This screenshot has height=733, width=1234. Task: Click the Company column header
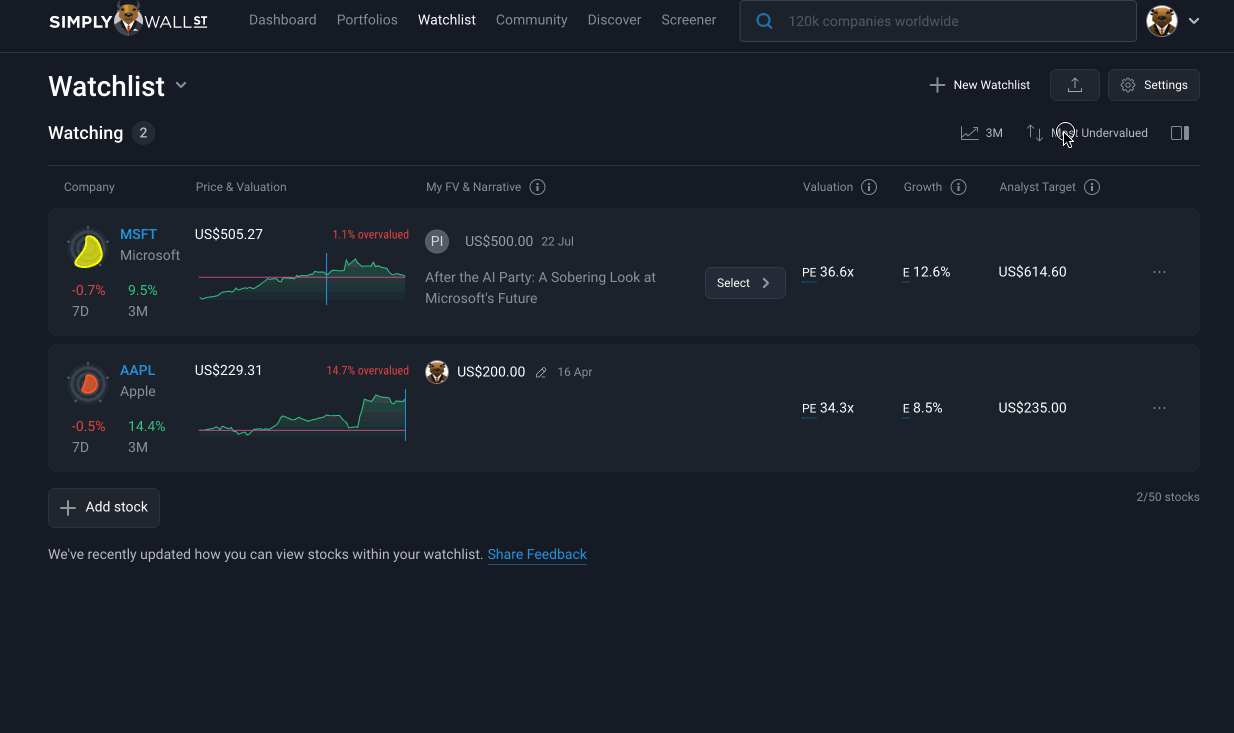(x=89, y=187)
